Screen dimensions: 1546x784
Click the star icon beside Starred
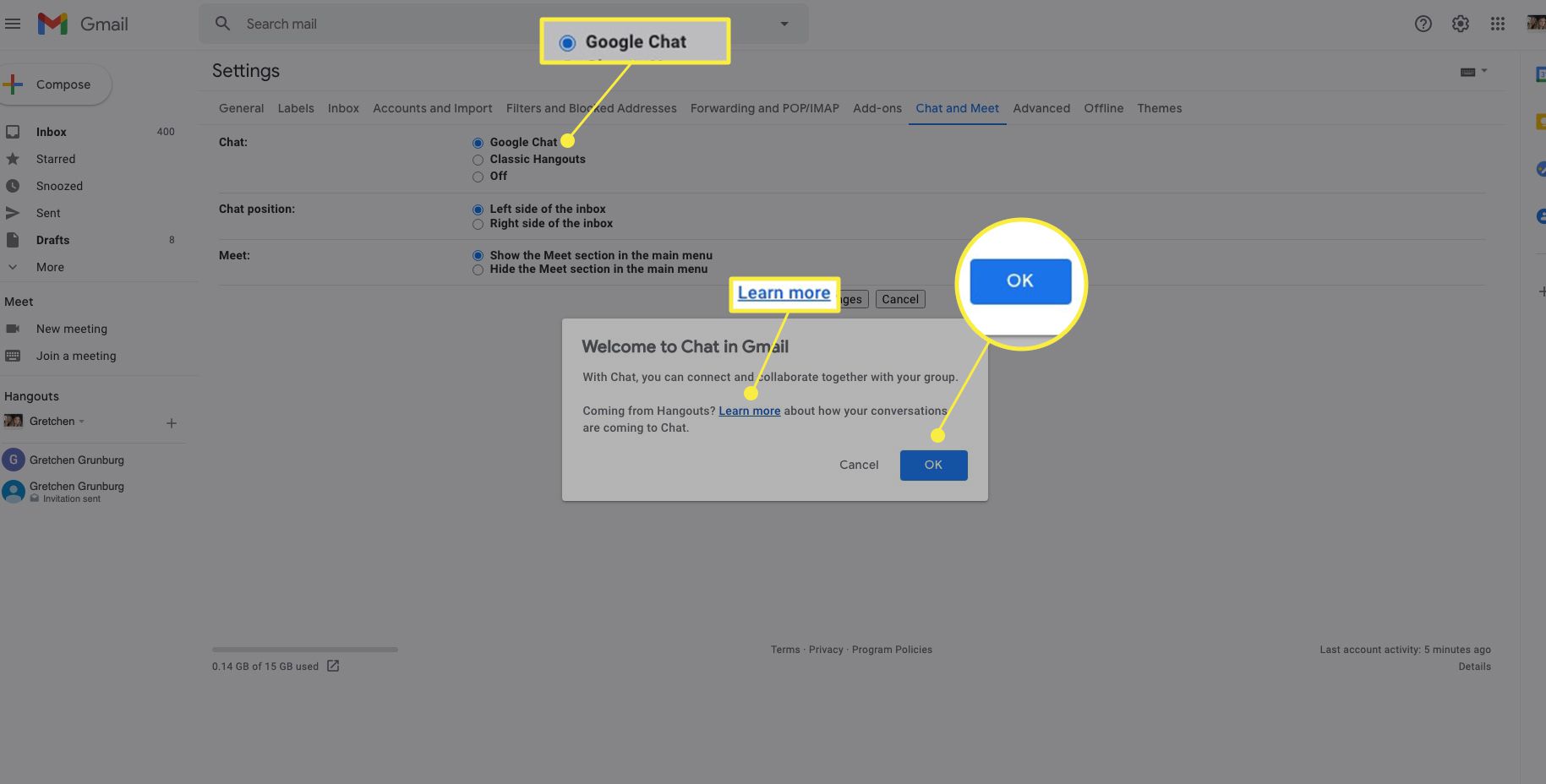point(13,159)
